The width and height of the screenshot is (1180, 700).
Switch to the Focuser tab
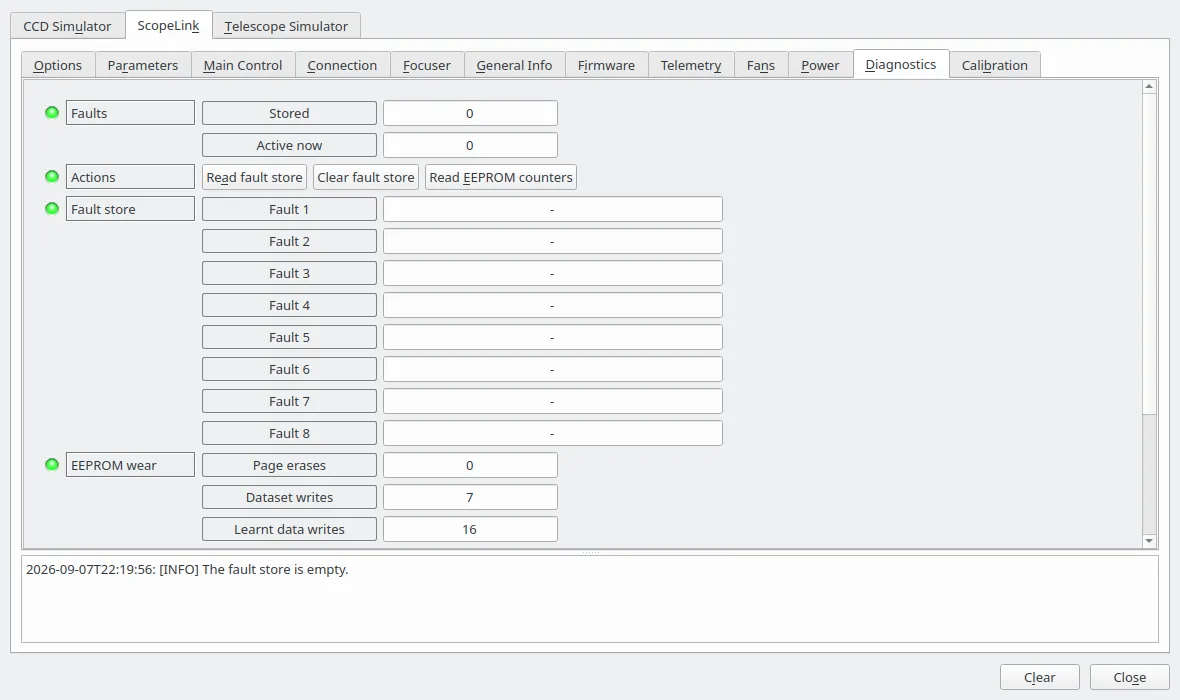click(427, 65)
